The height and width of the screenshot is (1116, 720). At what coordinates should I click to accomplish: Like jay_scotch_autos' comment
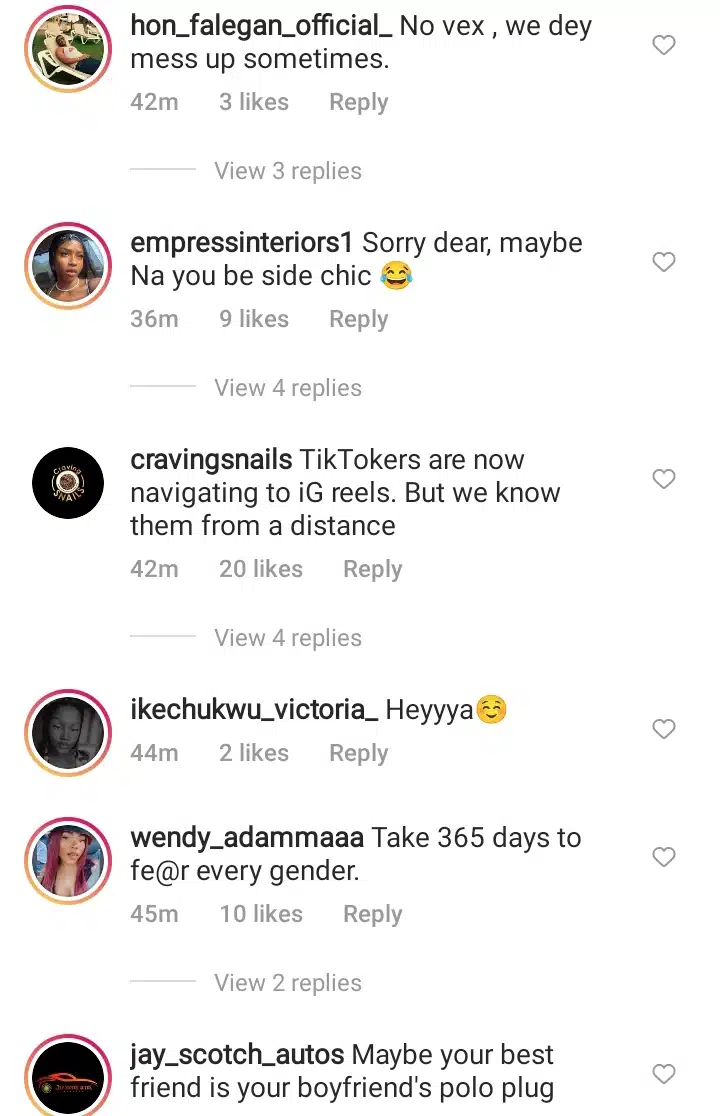point(664,1074)
